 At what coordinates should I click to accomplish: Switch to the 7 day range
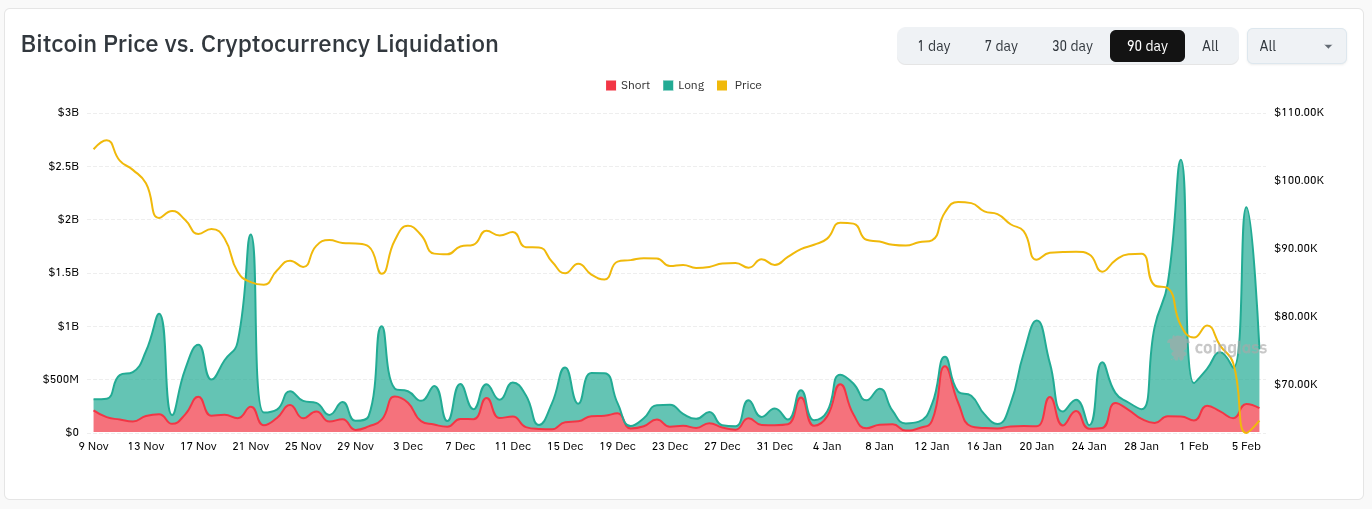[1001, 46]
